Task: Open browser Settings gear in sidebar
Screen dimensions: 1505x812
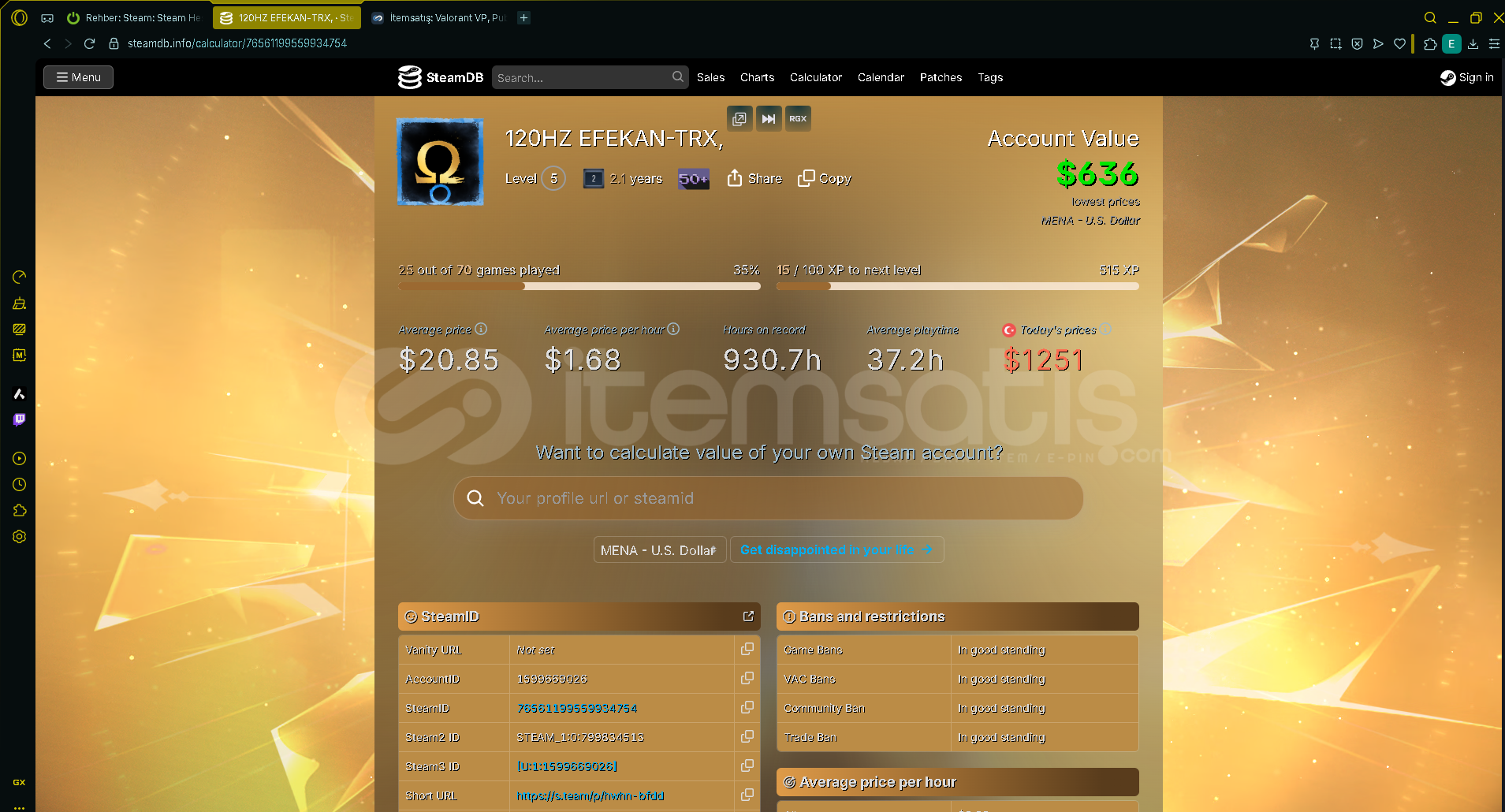Action: [x=20, y=536]
